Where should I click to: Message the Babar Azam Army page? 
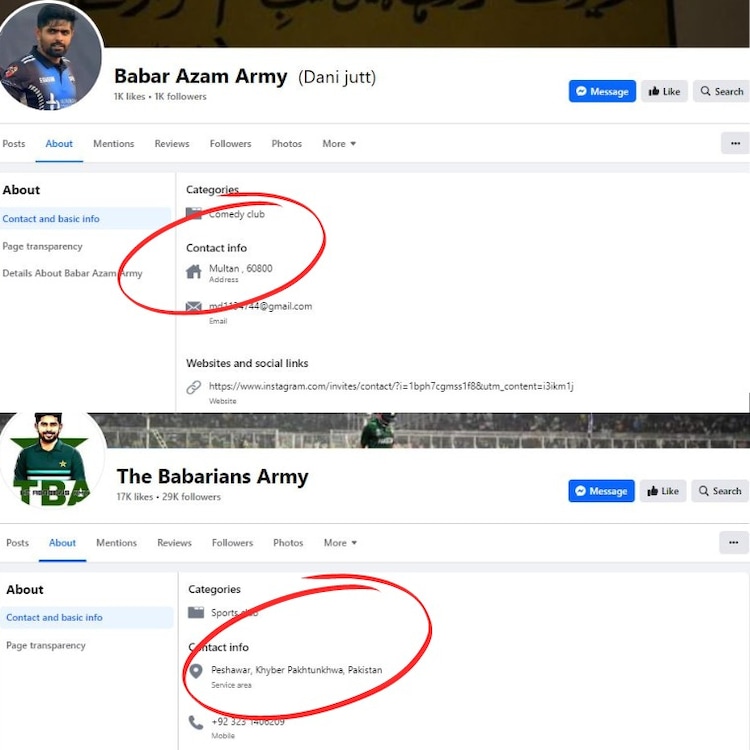(602, 91)
